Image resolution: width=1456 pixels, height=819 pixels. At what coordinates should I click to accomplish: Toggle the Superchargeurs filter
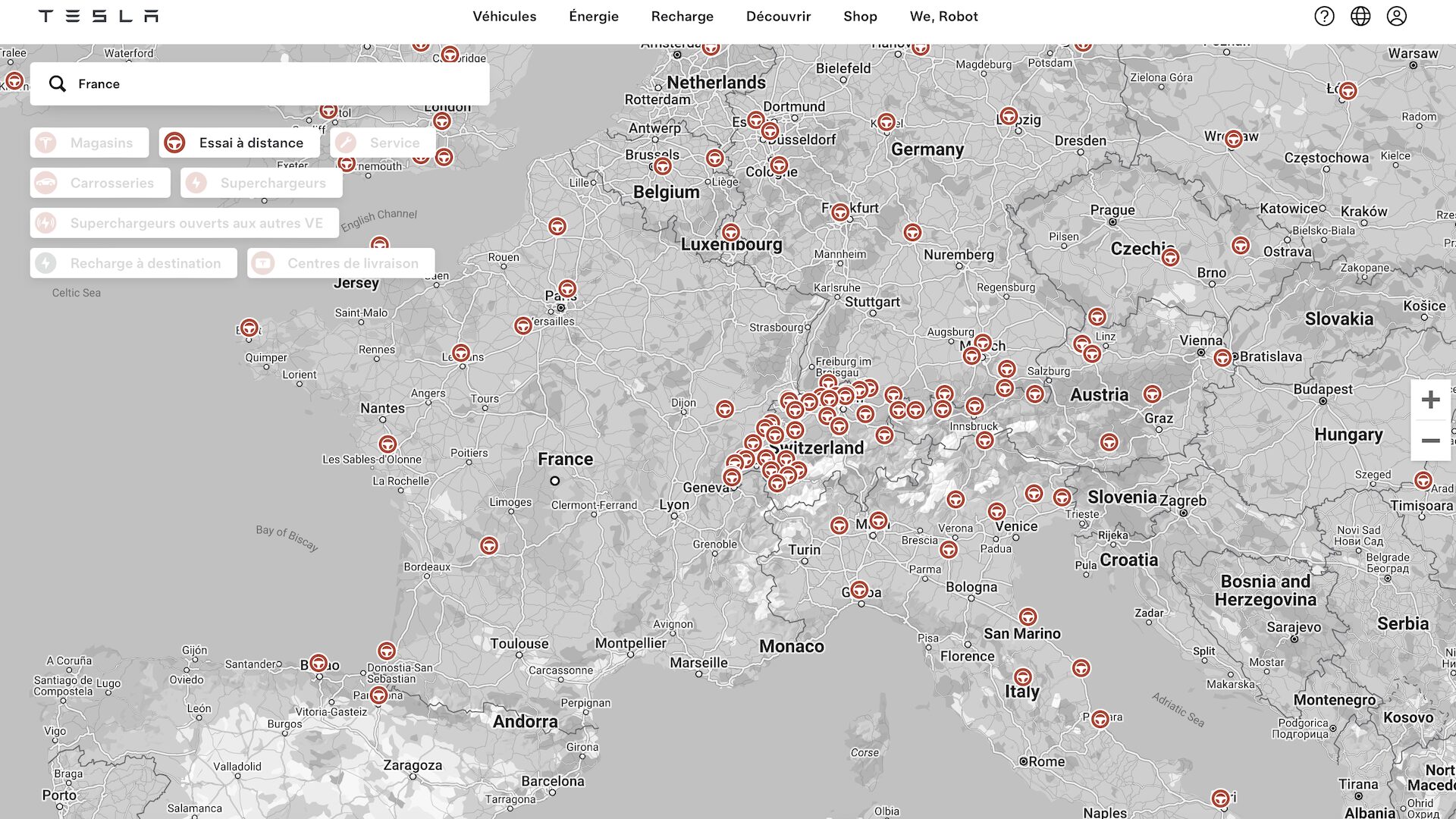[x=261, y=183]
